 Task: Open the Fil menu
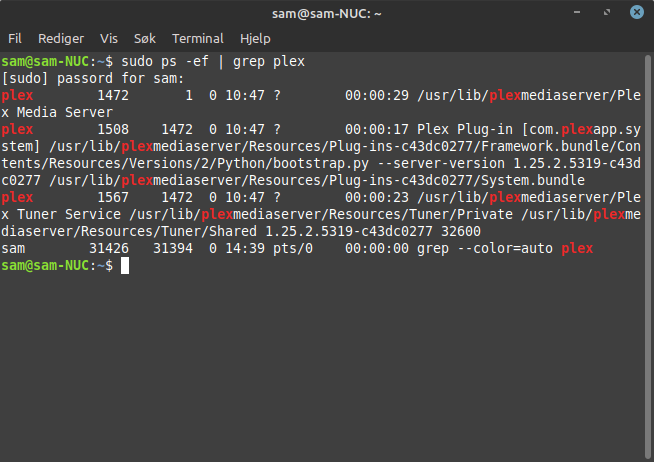(x=15, y=39)
